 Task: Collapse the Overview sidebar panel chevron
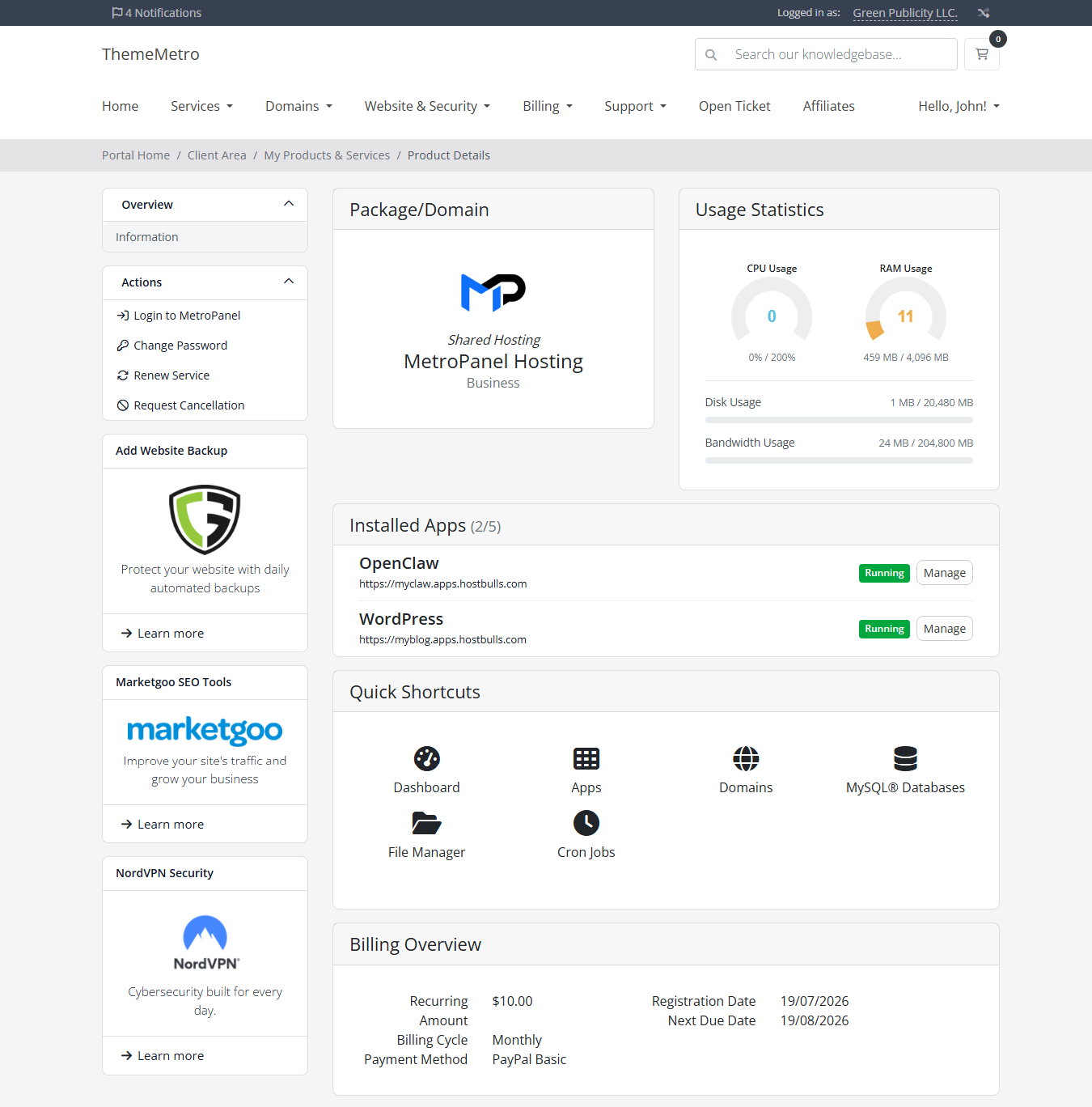[289, 204]
